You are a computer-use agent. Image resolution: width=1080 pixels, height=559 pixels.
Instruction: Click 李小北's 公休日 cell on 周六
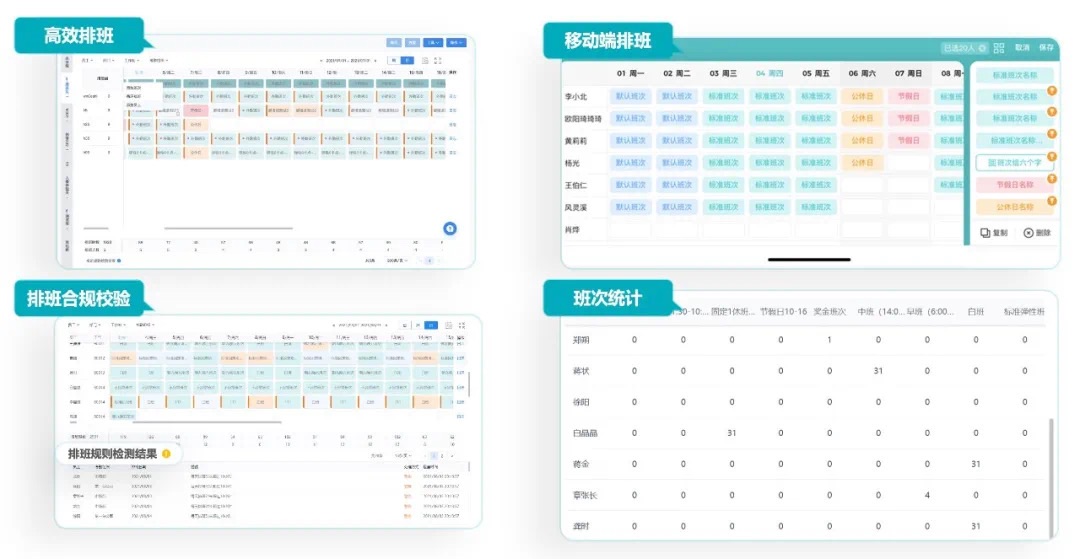tap(862, 96)
